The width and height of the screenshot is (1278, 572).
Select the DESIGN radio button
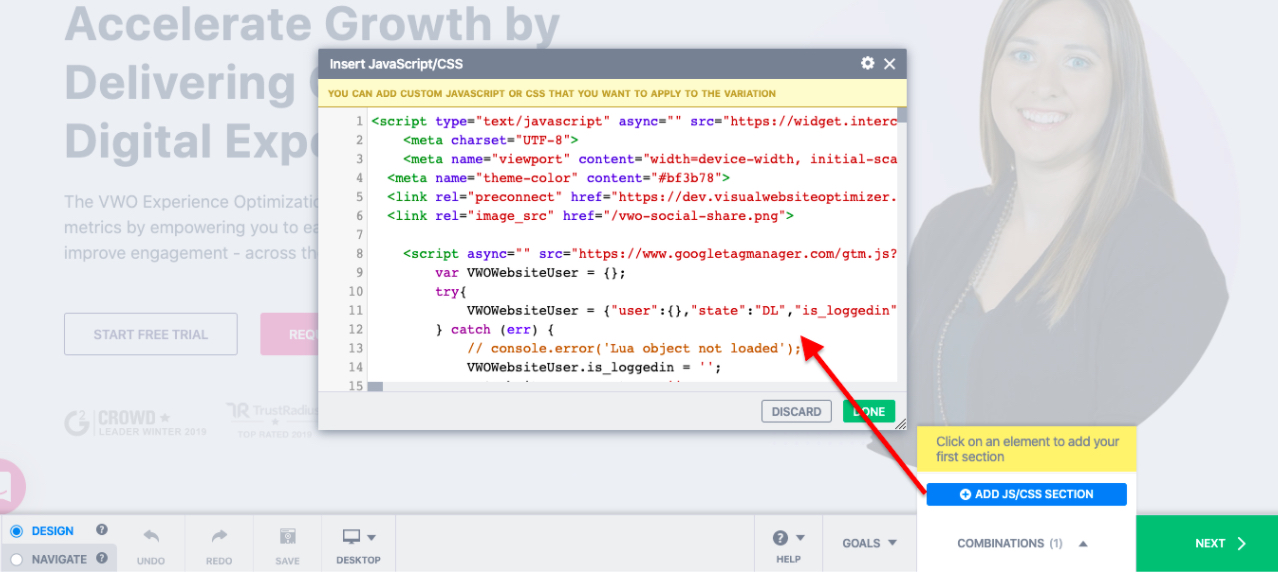click(16, 531)
